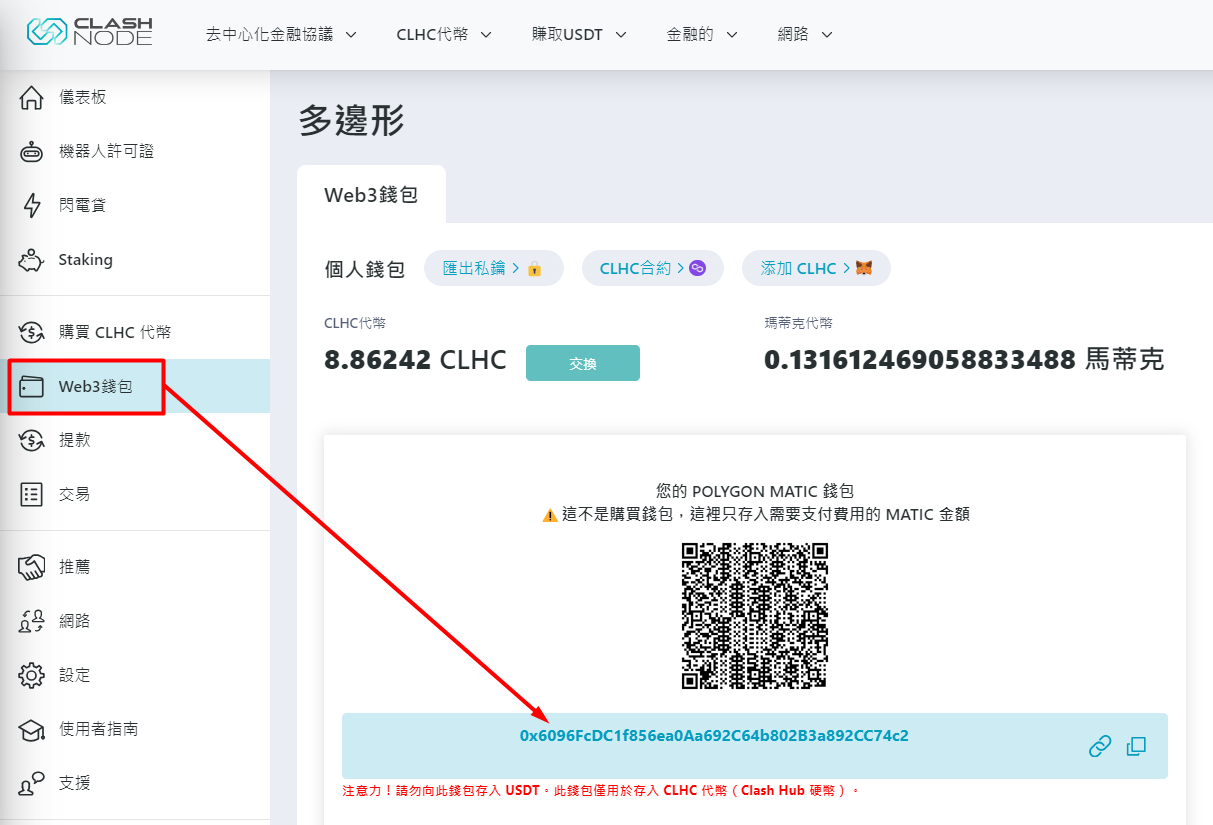Click the referral handshake icon

coord(32,567)
